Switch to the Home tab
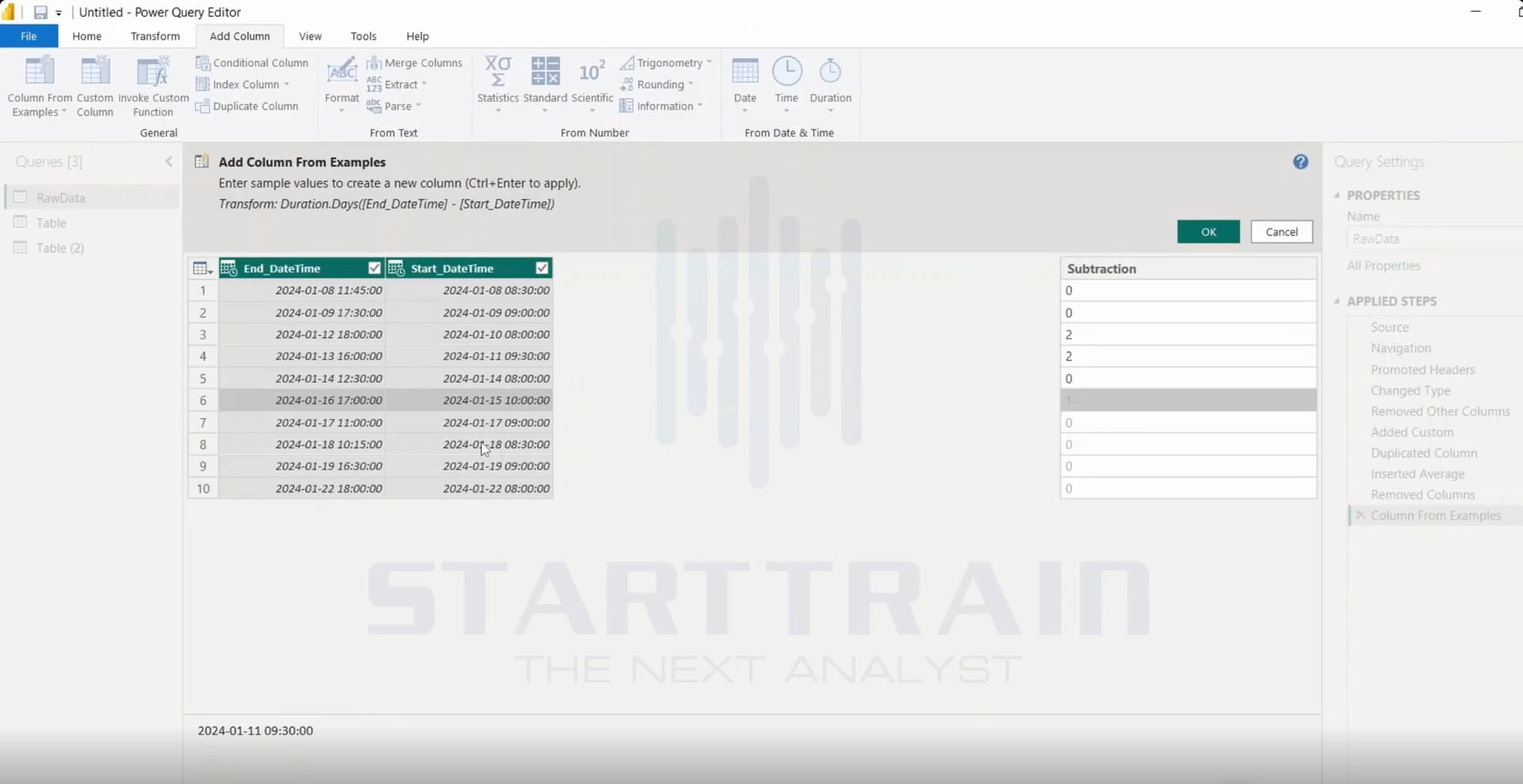Screen dimensions: 1523x784 click(87, 36)
